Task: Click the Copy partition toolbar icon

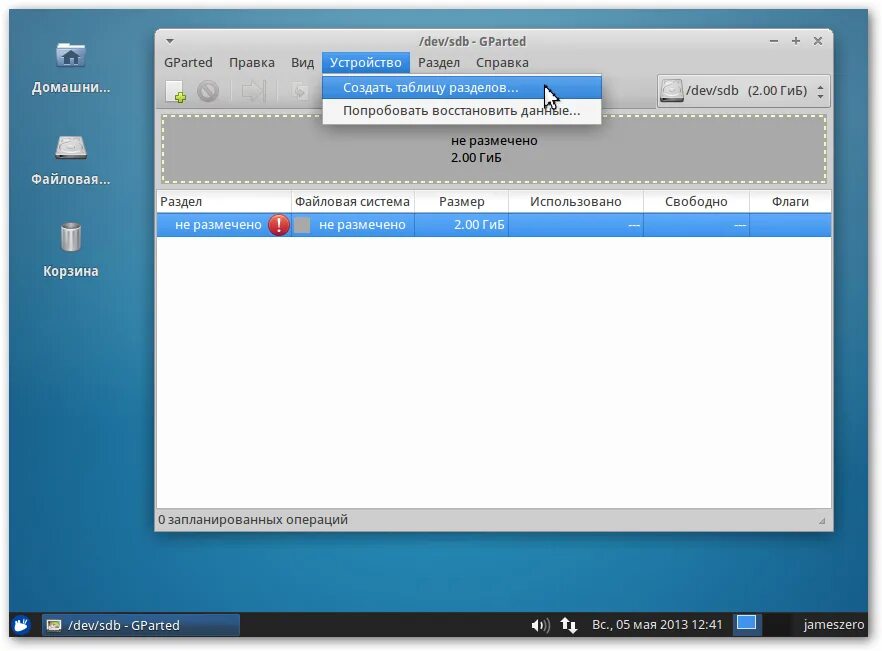Action: point(299,91)
